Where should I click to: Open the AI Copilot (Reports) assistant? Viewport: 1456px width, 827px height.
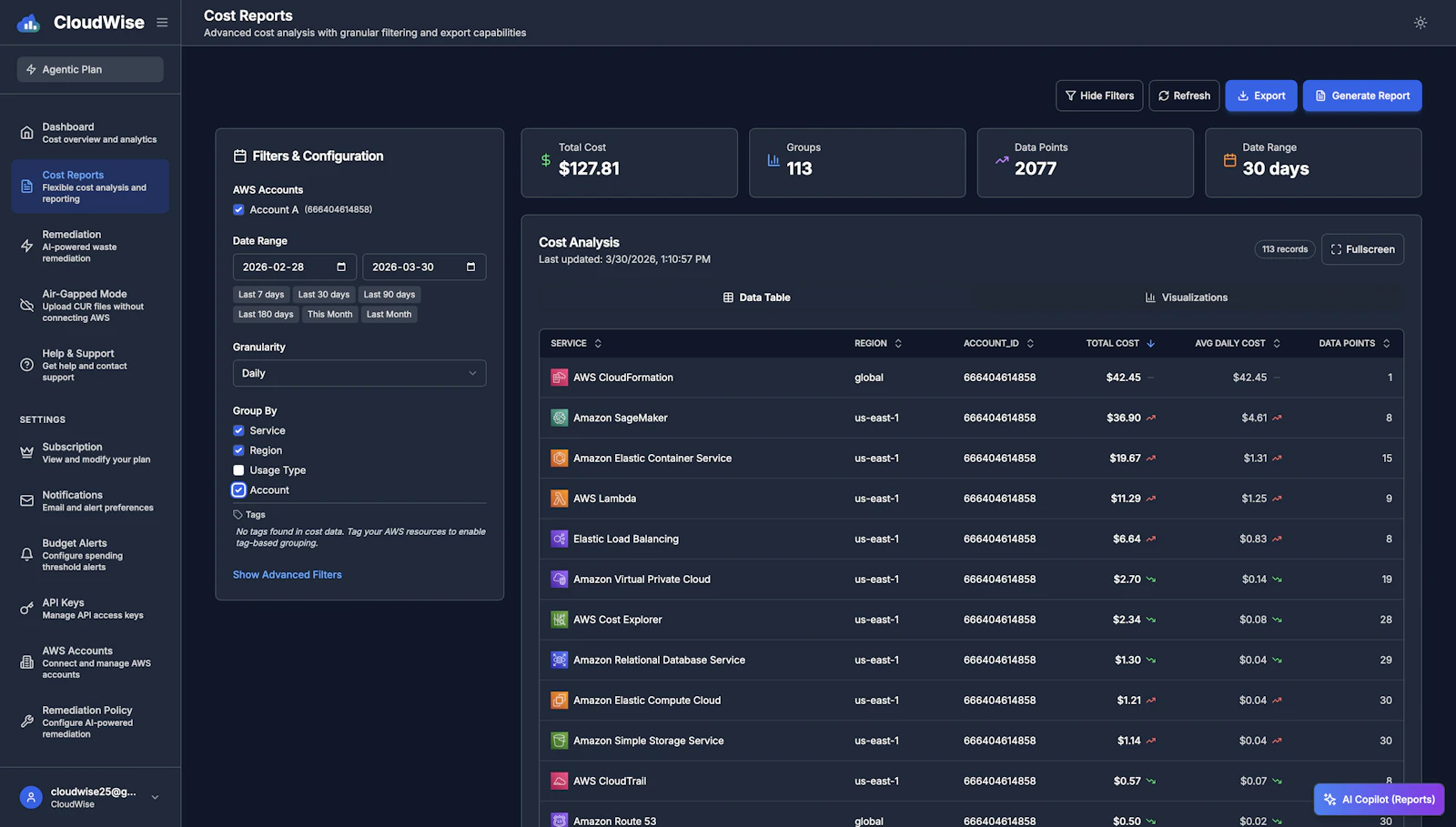(1379, 800)
